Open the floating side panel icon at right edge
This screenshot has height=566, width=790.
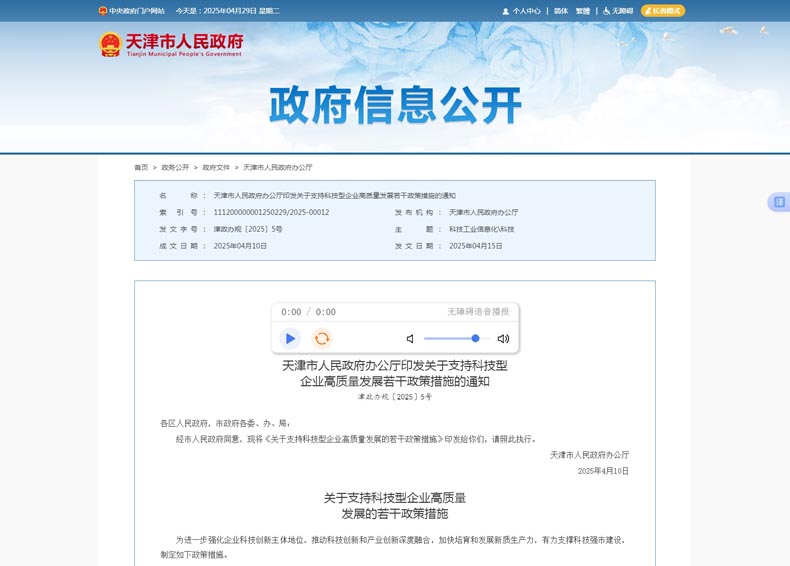point(779,202)
